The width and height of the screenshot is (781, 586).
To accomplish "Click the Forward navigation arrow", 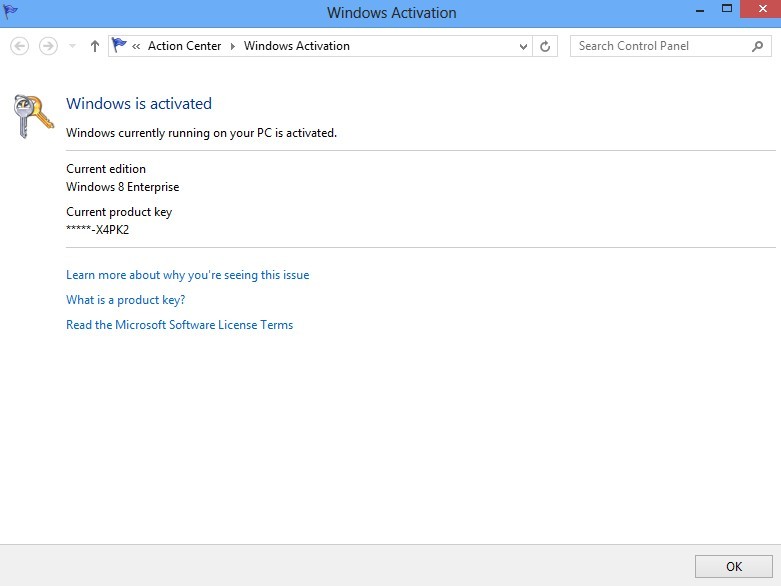I will pyautogui.click(x=47, y=46).
